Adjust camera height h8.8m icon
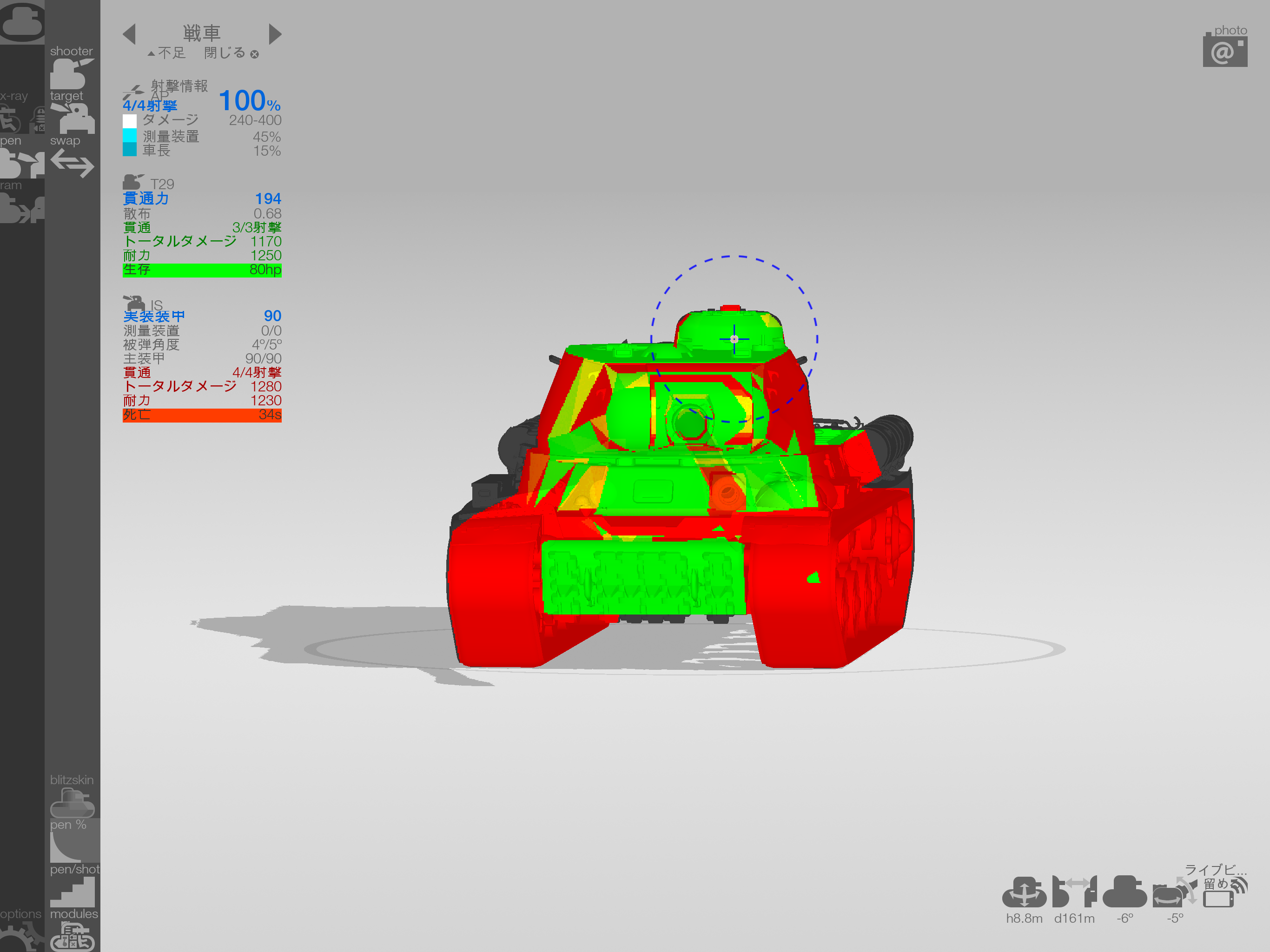Image resolution: width=1270 pixels, height=952 pixels. click(x=1024, y=891)
